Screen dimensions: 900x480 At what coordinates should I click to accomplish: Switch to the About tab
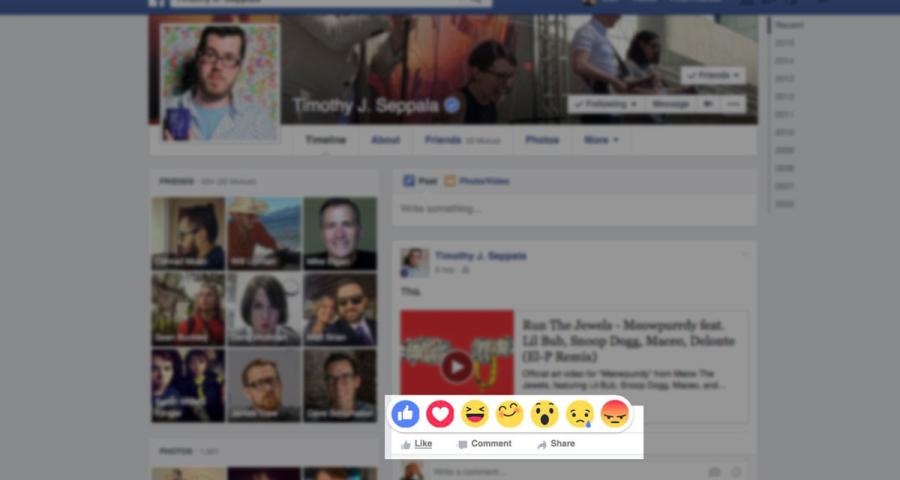385,140
